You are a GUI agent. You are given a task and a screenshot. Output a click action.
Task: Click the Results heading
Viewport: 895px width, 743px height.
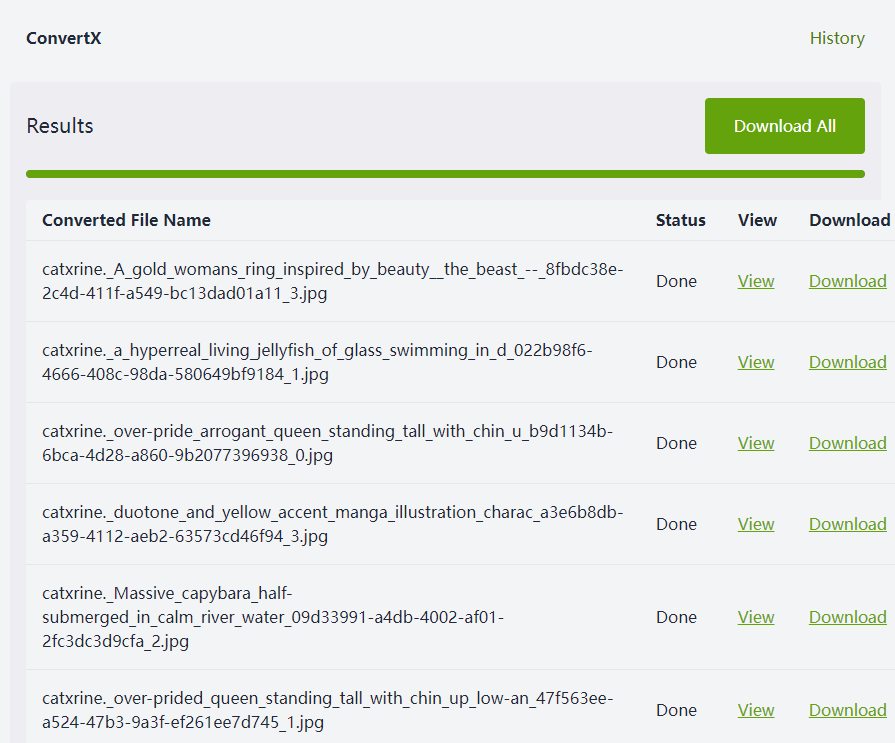pyautogui.click(x=60, y=126)
